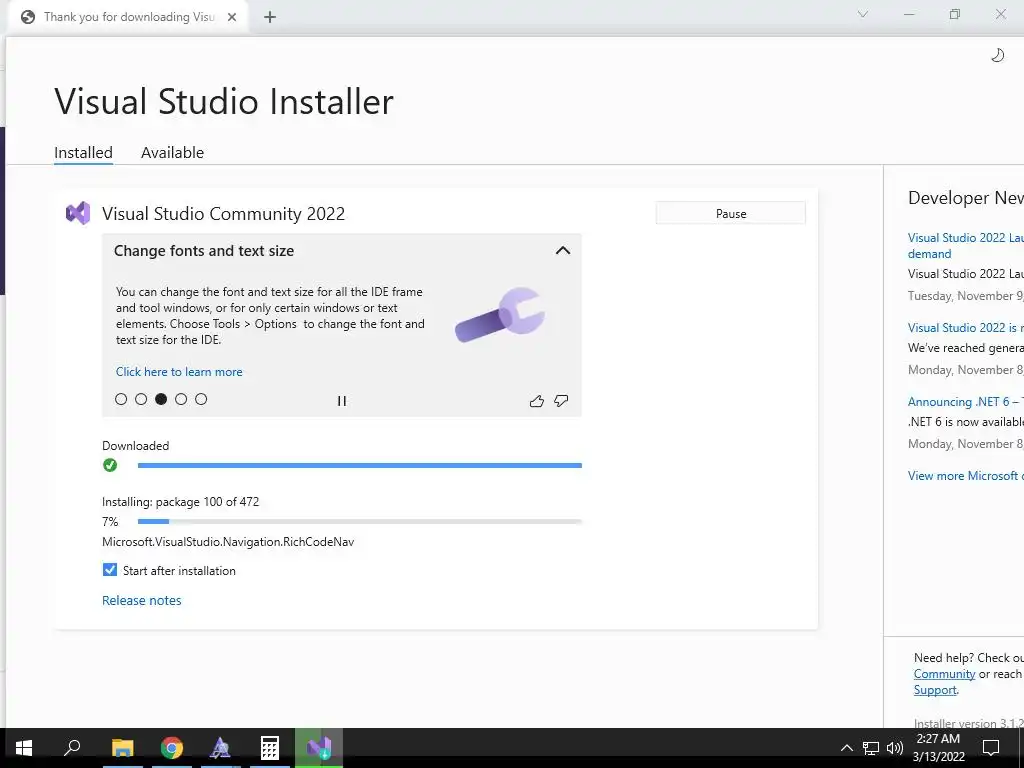Image resolution: width=1024 pixels, height=768 pixels.
Task: Select the fourth tip page dot
Action: pyautogui.click(x=181, y=399)
